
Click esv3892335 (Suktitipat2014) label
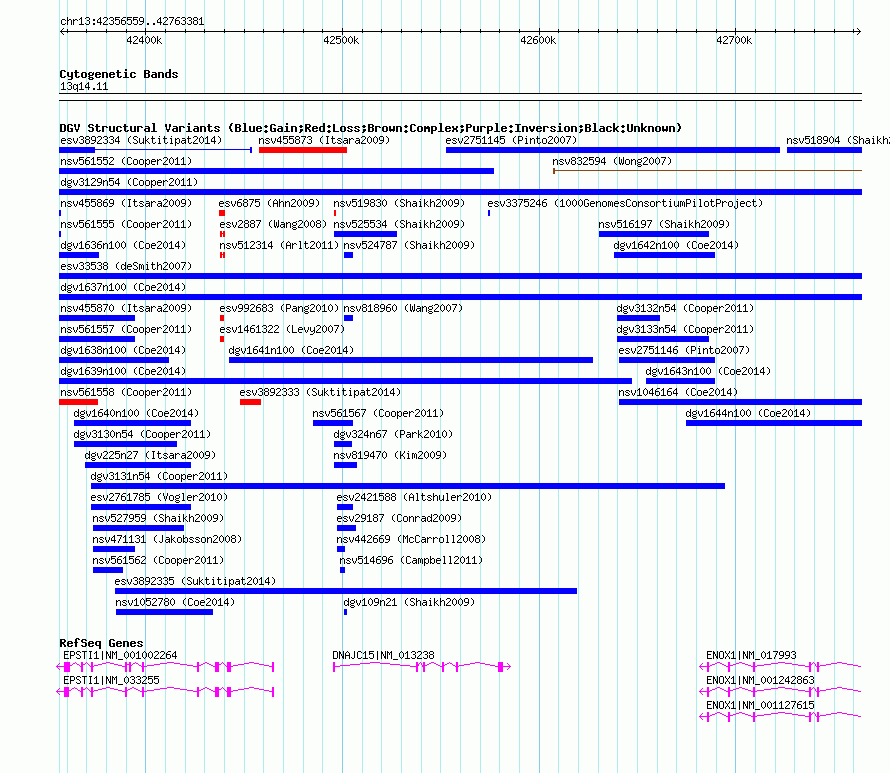point(195,581)
